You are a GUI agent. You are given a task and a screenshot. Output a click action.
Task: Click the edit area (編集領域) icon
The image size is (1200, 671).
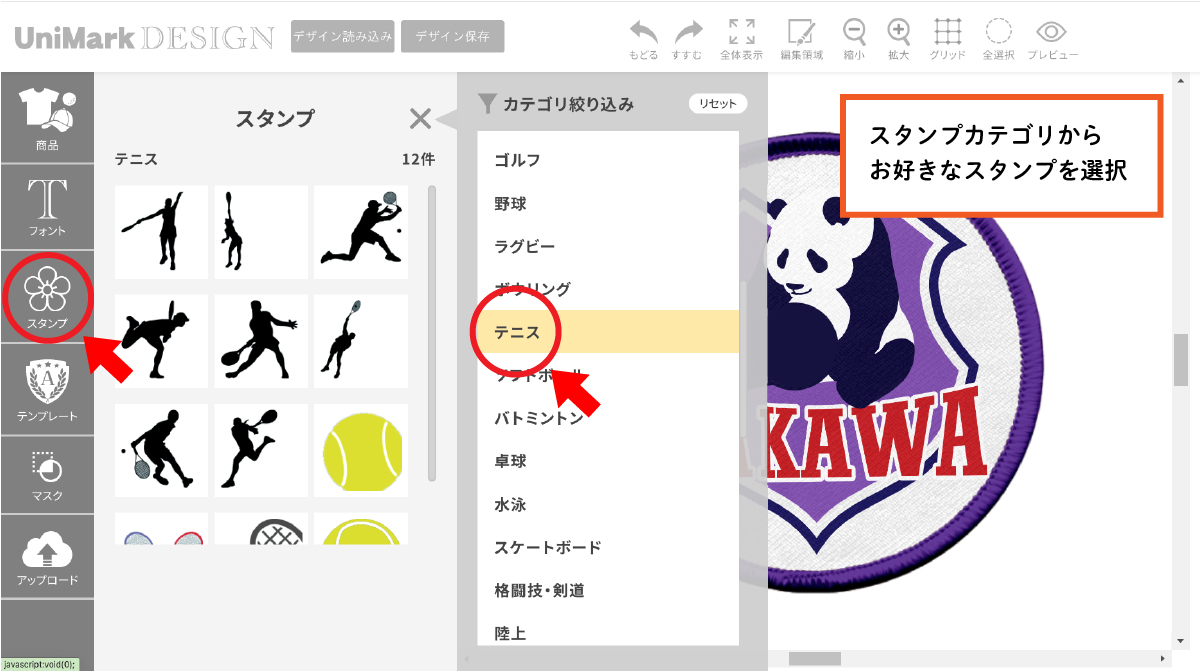click(x=800, y=32)
